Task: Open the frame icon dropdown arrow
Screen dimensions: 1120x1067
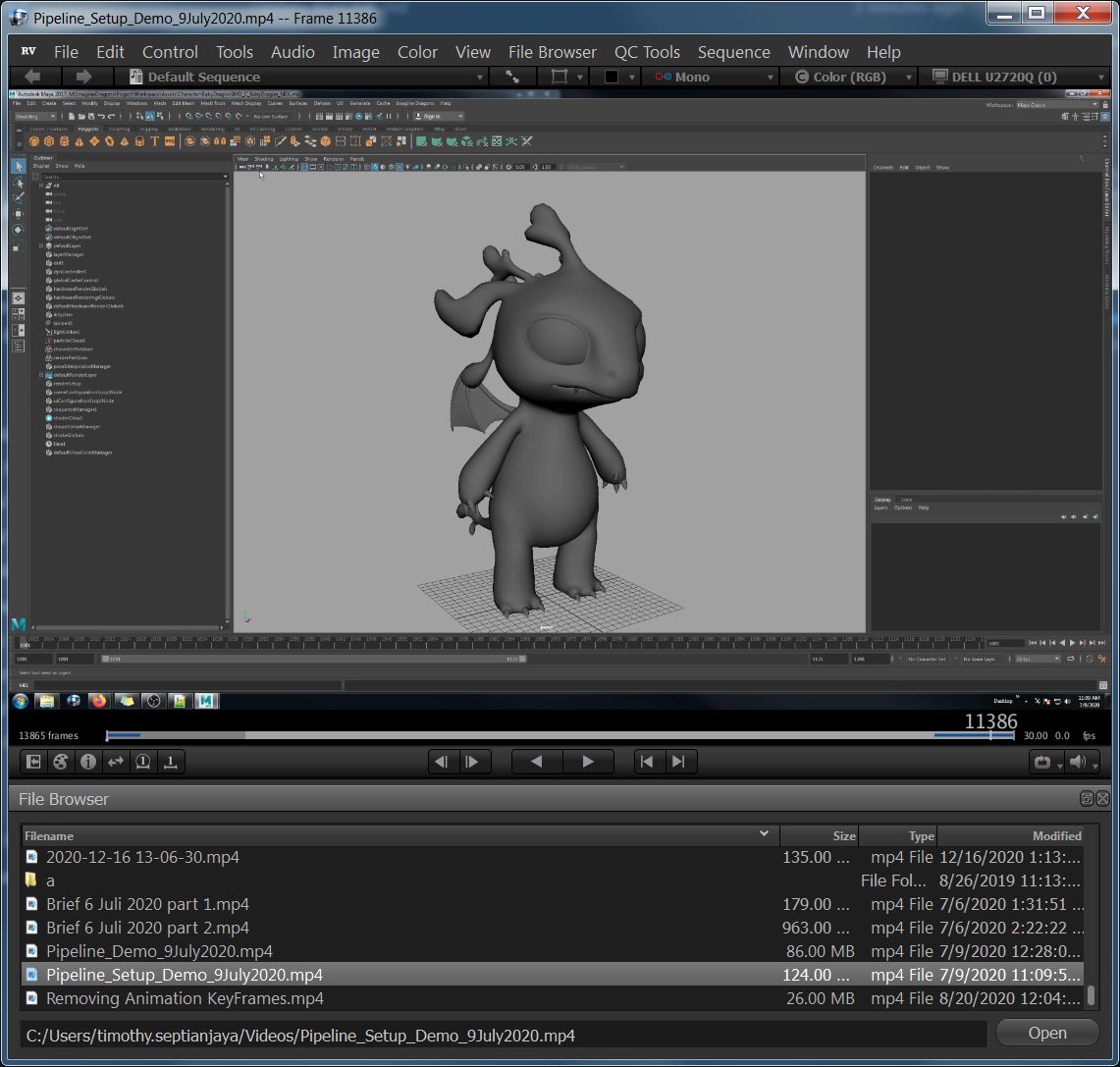Action: click(x=580, y=78)
